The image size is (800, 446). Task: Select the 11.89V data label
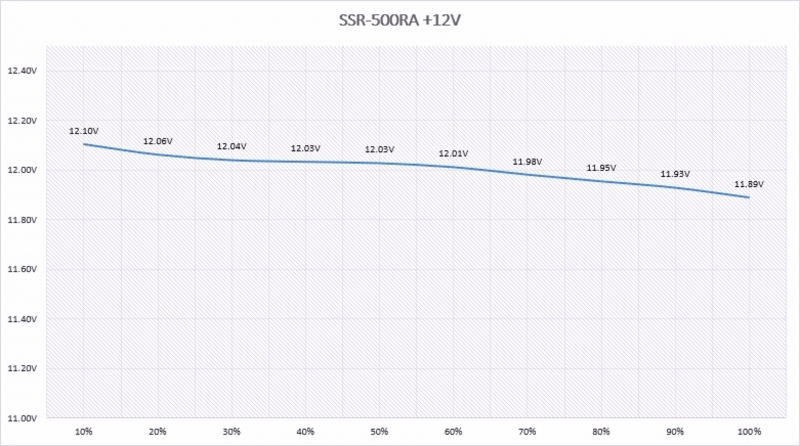[x=749, y=184]
